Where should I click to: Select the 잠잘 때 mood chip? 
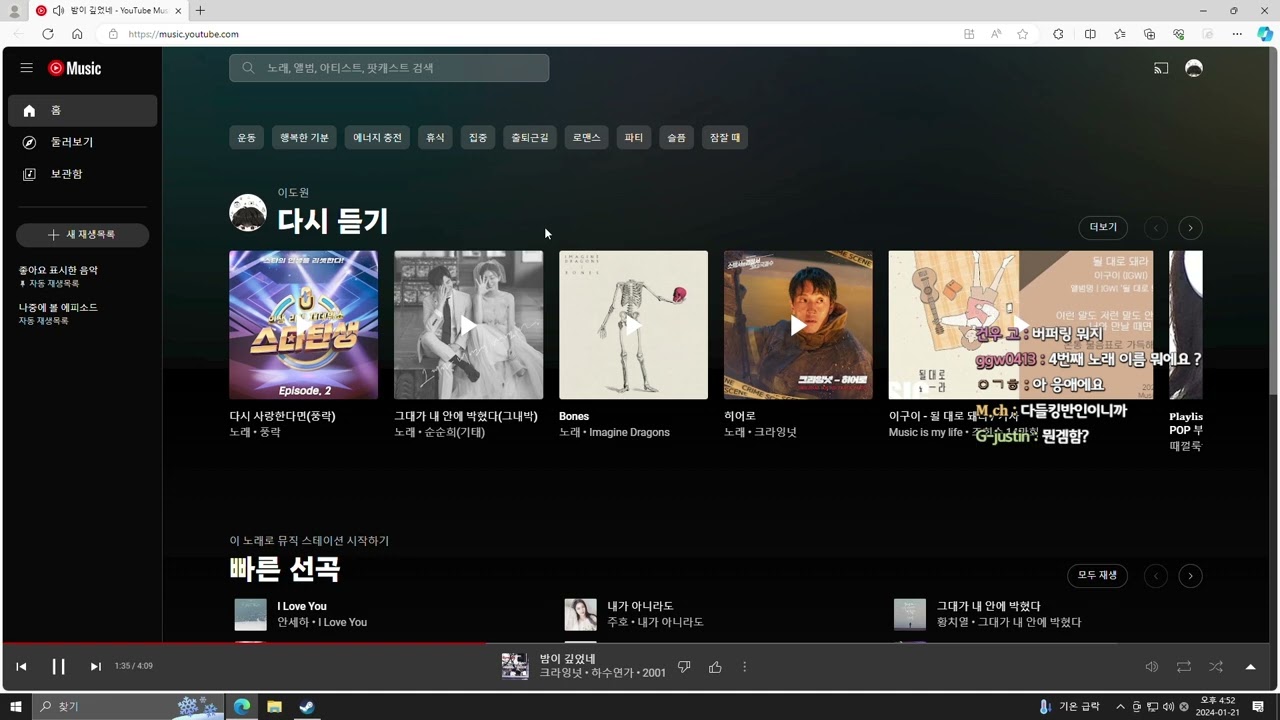coord(725,138)
